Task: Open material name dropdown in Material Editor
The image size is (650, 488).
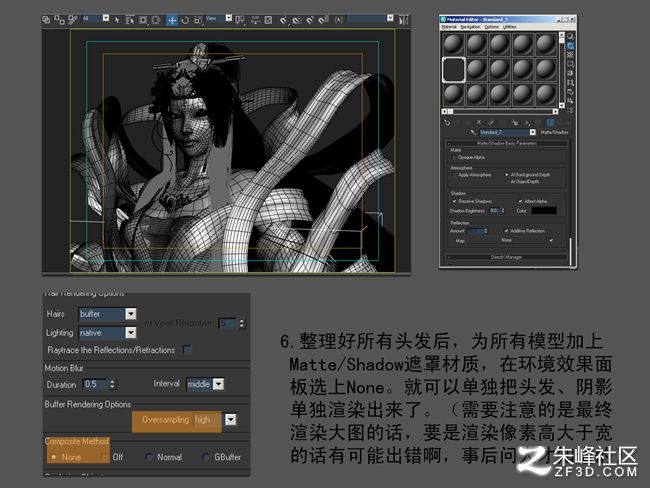Action: pos(533,132)
